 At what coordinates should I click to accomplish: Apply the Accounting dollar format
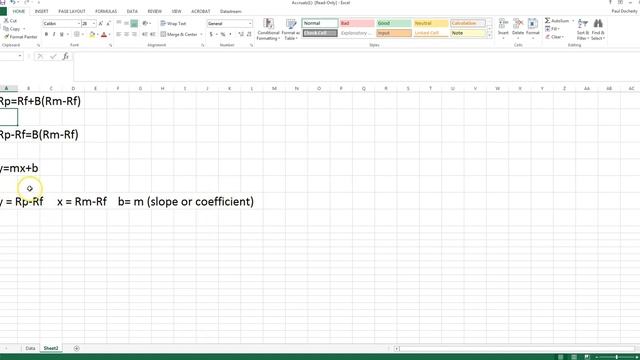pyautogui.click(x=211, y=35)
